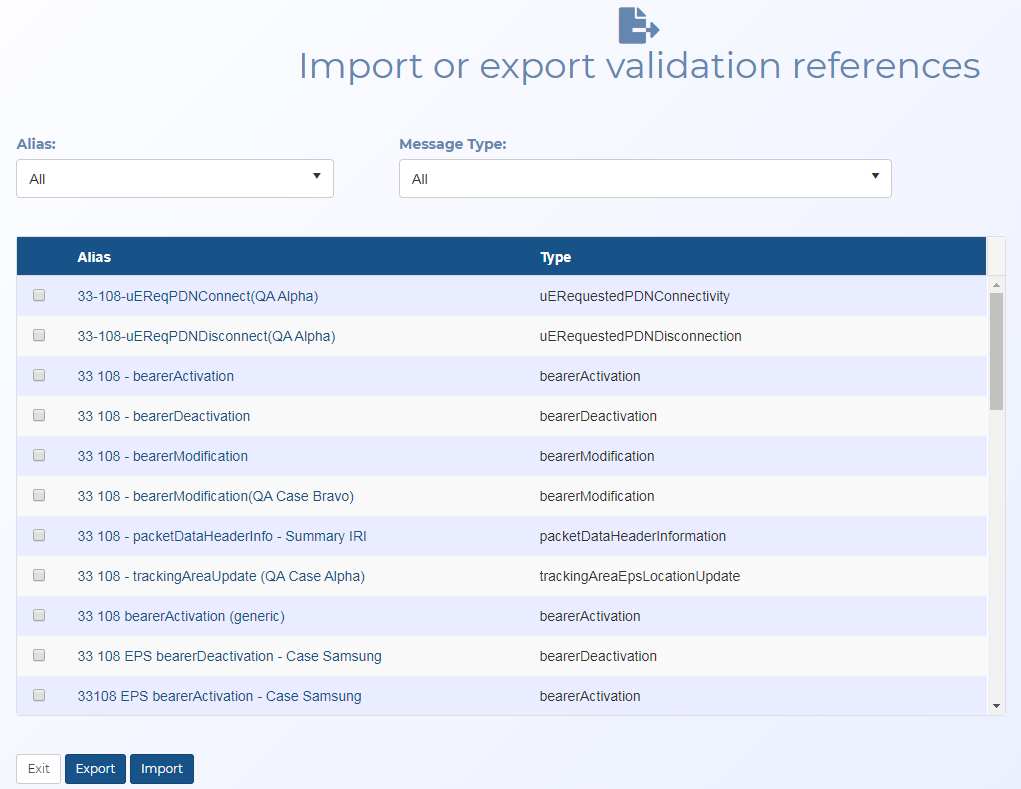Screen dimensions: 1021x789
Task: Open the Alias filter dropdown
Action: click(175, 179)
